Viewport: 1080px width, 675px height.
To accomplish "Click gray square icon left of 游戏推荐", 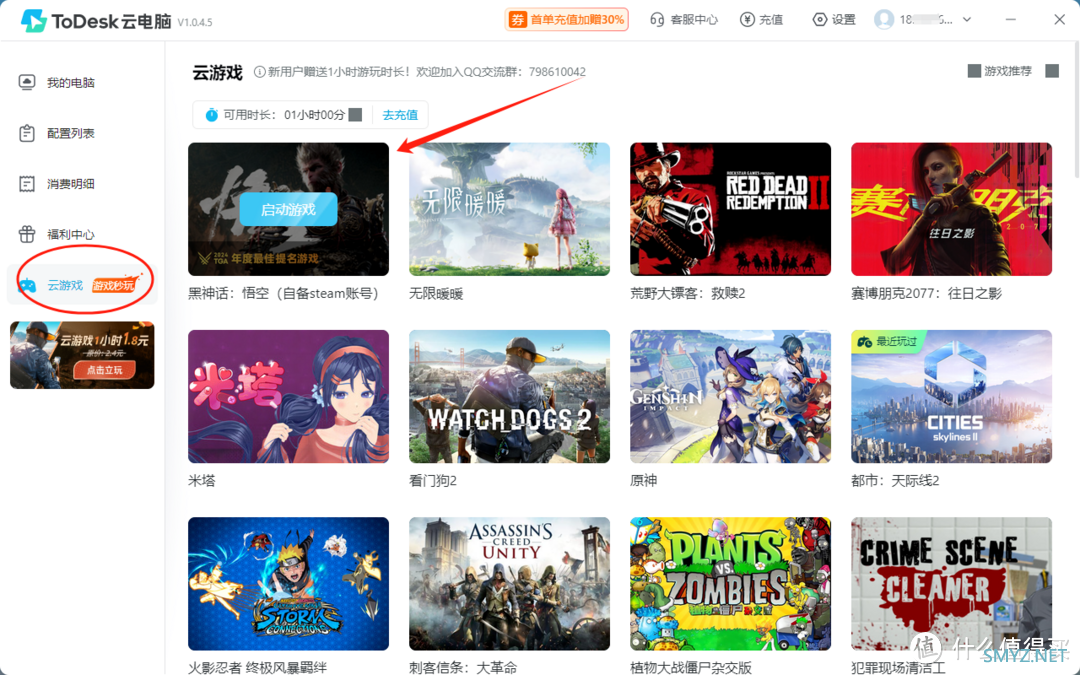I will [974, 71].
